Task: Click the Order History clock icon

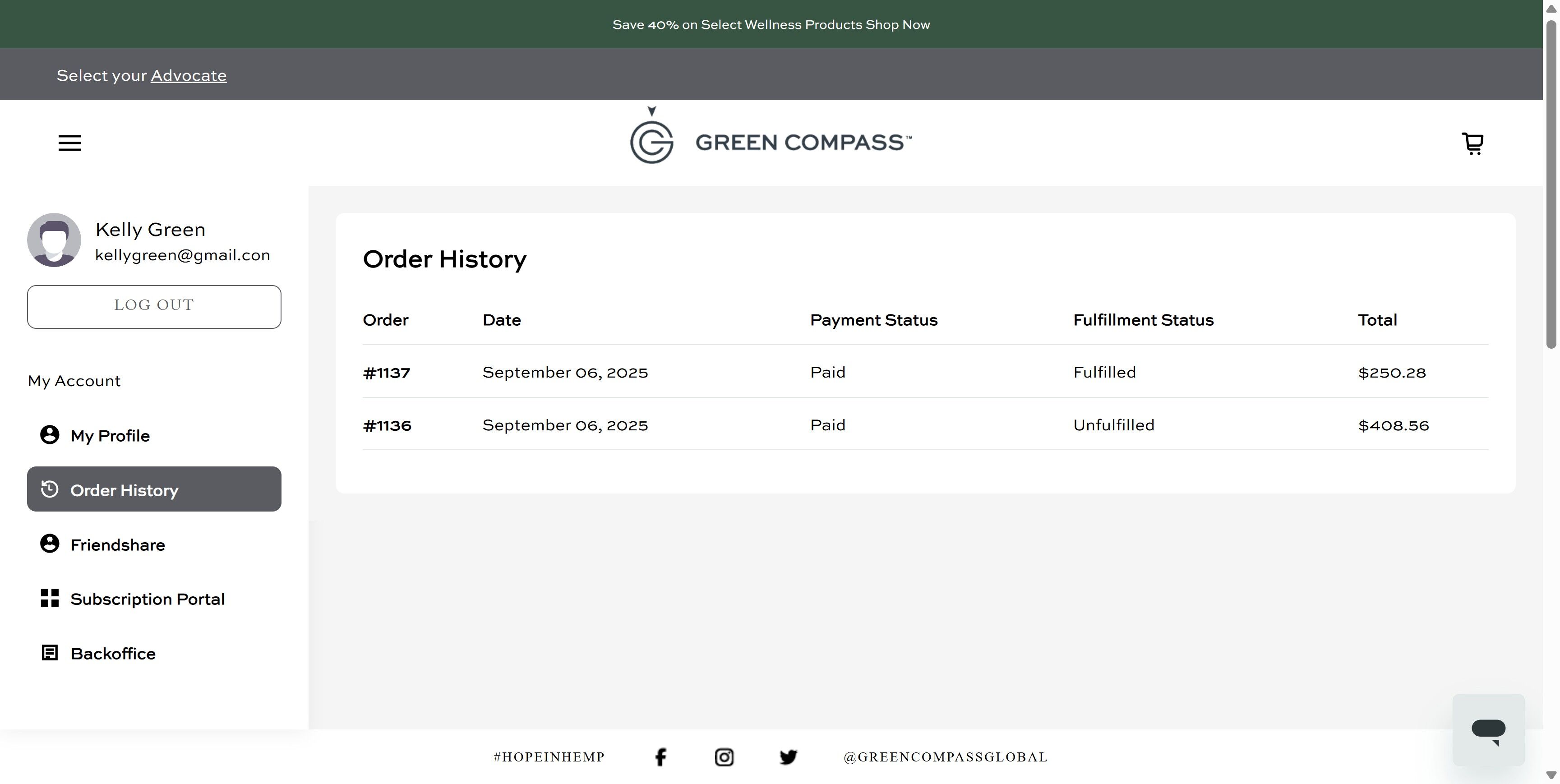Action: pyautogui.click(x=50, y=489)
